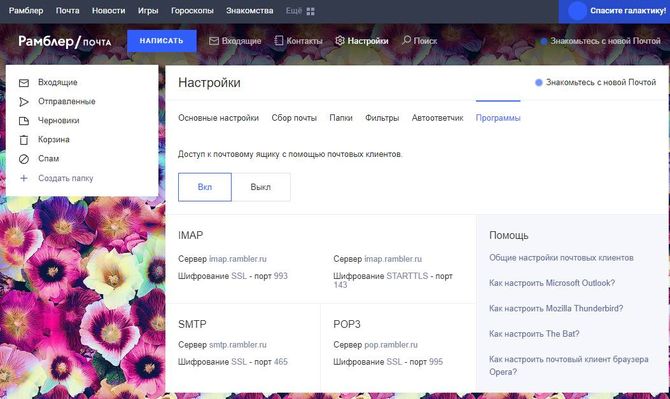Click STARTTLS encryption text
Image resolution: width=670 pixels, height=399 pixels.
click(407, 276)
